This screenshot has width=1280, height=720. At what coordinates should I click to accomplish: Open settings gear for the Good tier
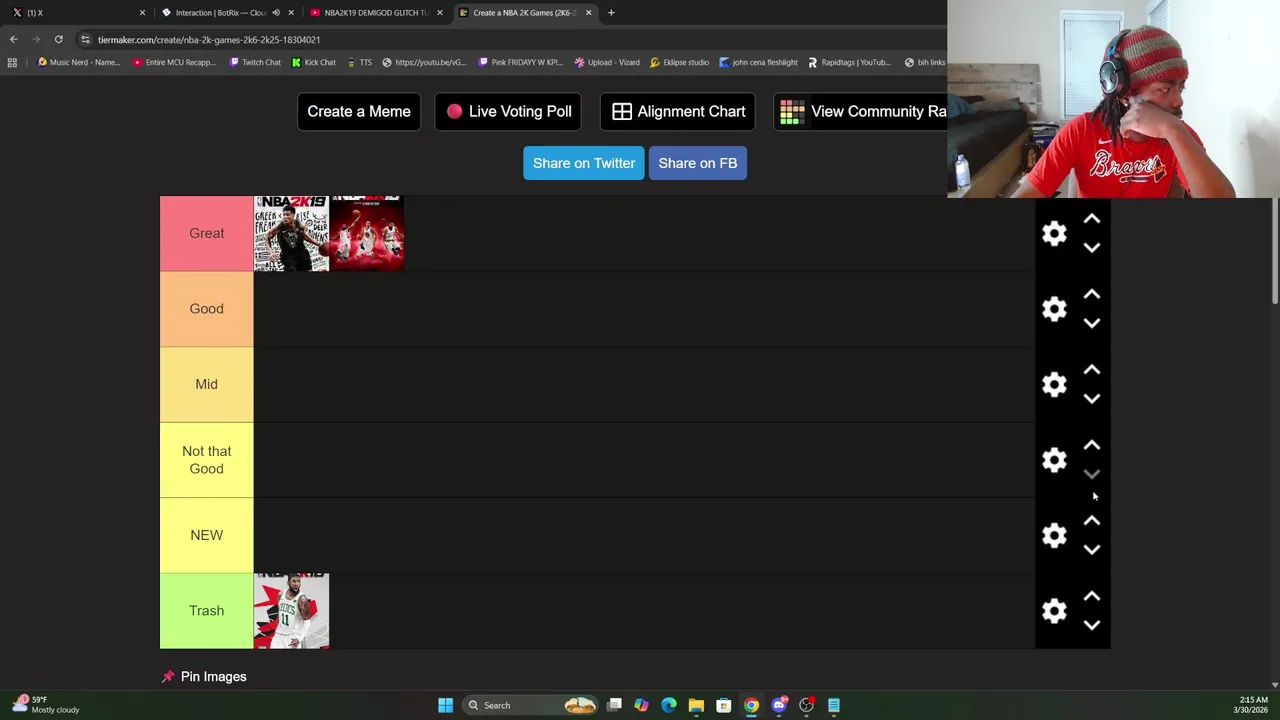click(x=1054, y=309)
